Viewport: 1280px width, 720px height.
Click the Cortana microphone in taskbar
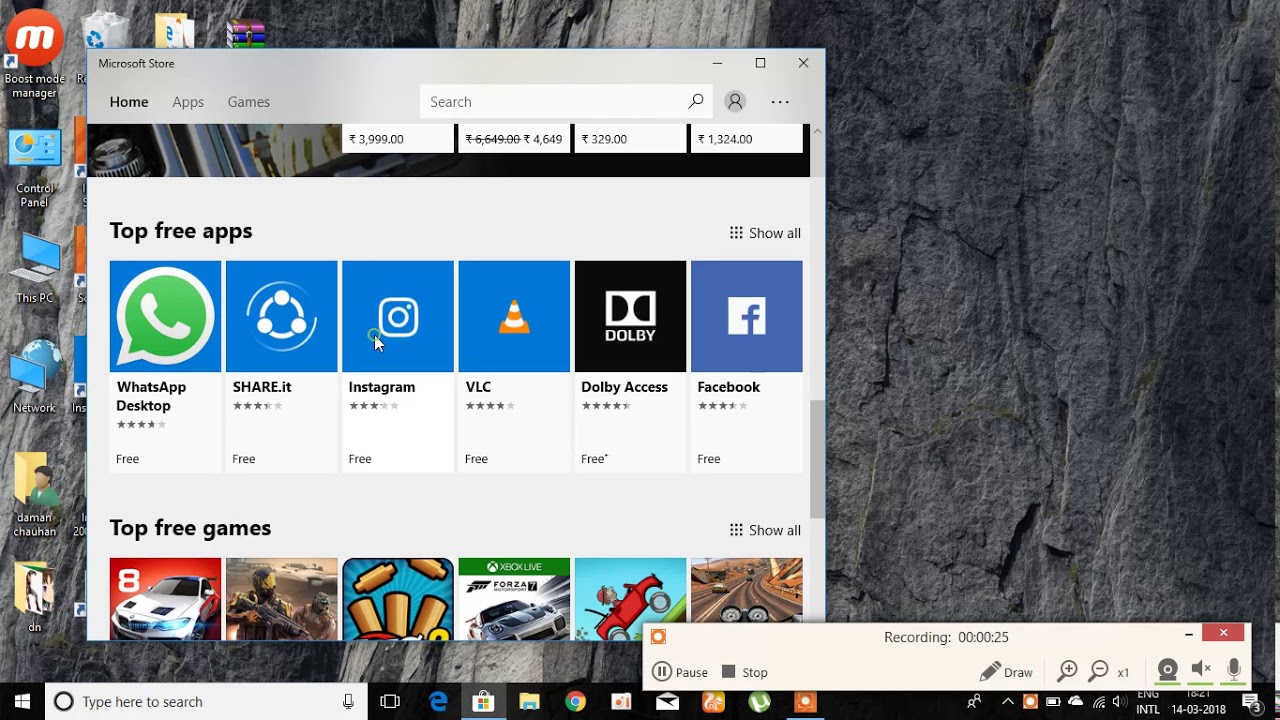tap(348, 702)
